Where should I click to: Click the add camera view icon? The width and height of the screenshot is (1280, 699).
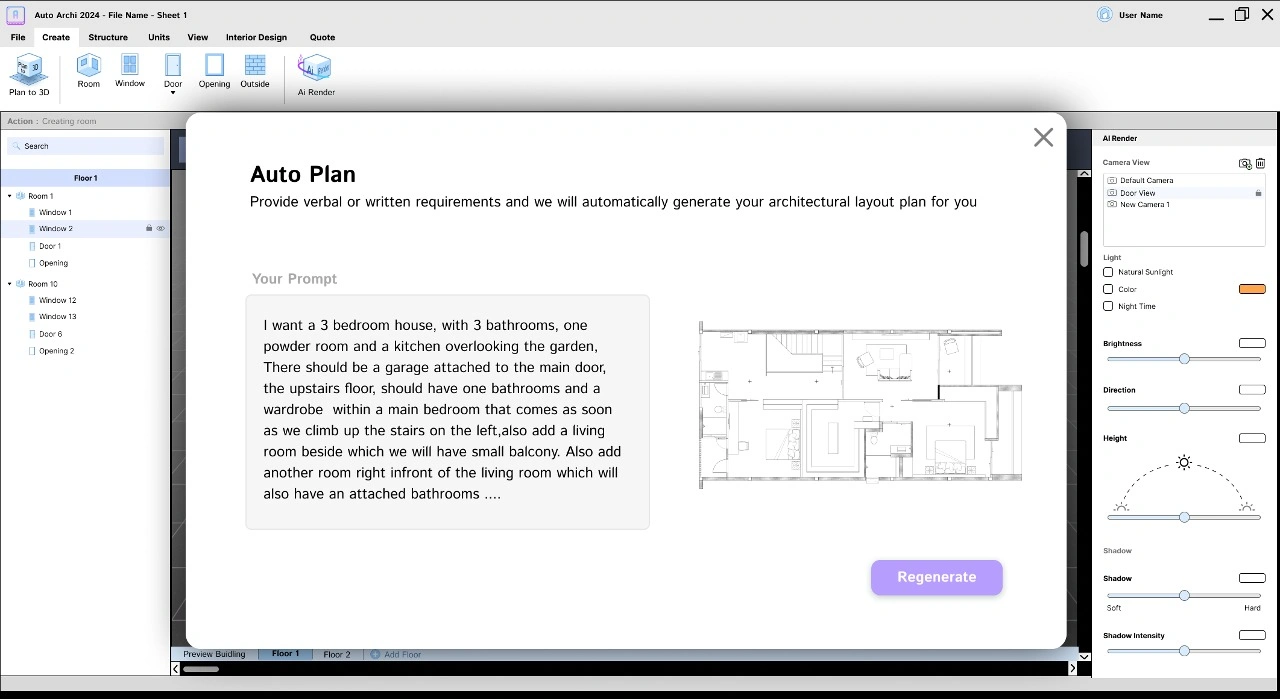(1244, 163)
